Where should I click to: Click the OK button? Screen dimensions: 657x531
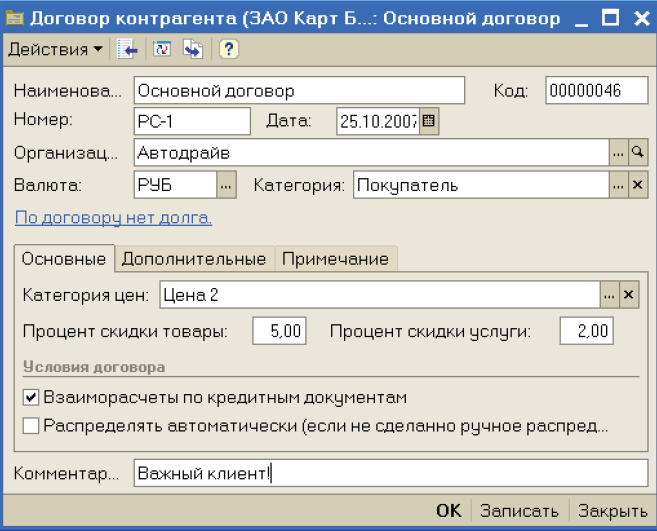point(448,510)
